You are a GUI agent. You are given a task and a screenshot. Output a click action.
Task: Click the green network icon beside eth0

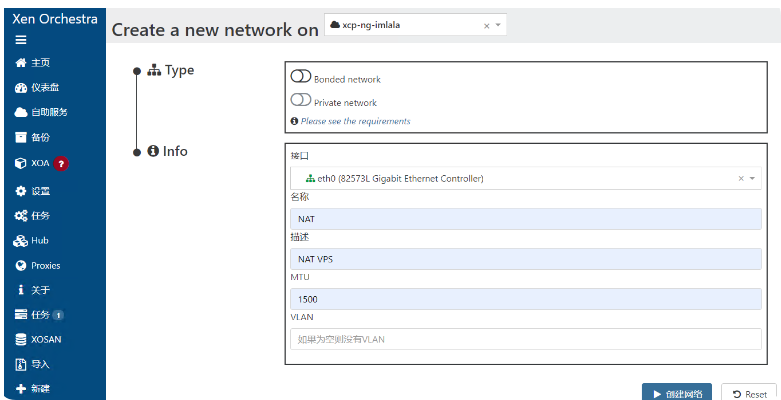(310, 178)
